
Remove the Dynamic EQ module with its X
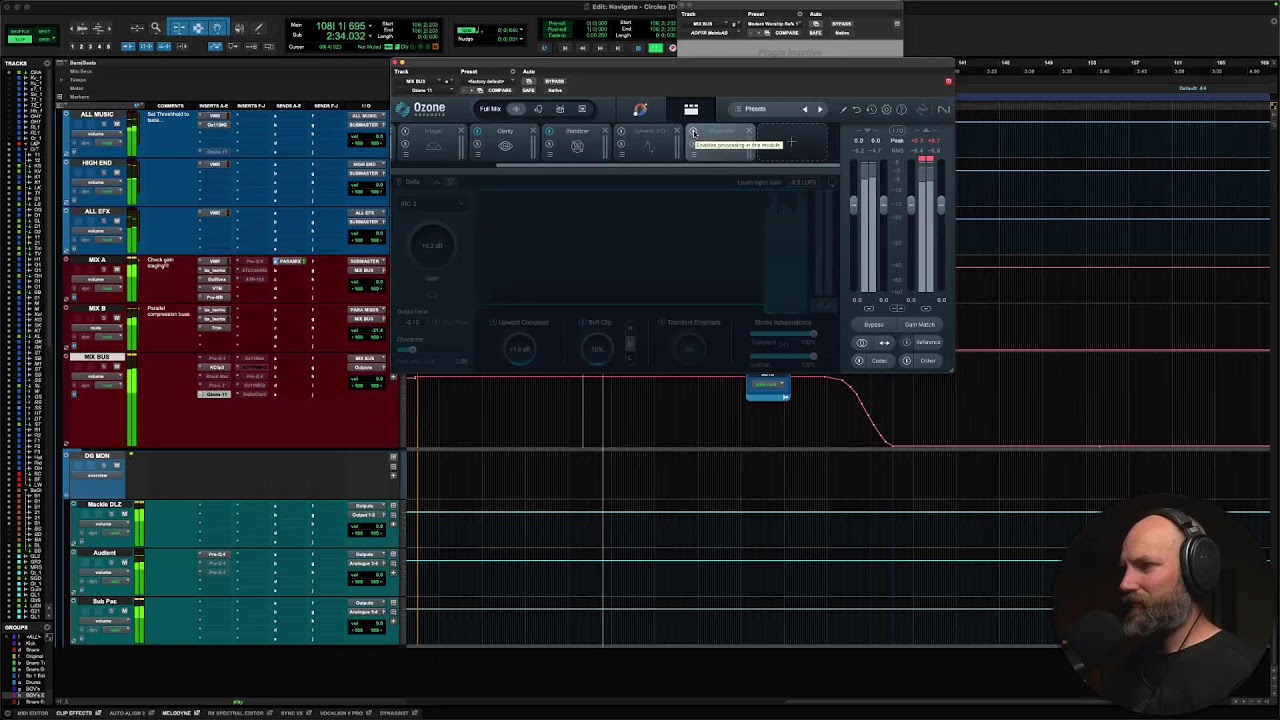(x=676, y=131)
